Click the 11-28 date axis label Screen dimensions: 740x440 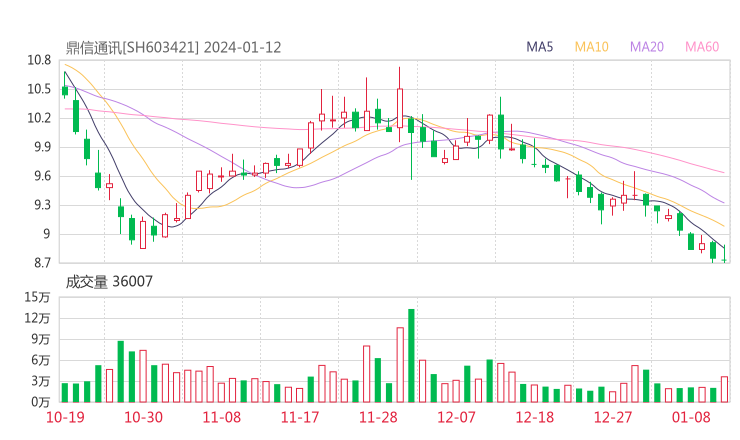click(378, 417)
